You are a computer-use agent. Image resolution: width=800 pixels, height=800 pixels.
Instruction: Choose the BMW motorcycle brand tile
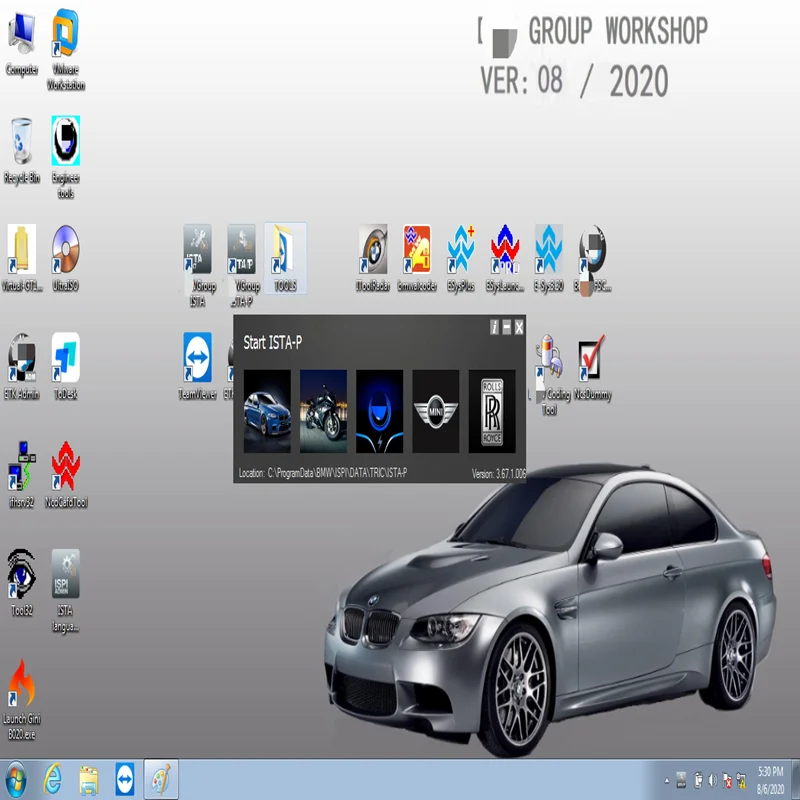pyautogui.click(x=323, y=411)
